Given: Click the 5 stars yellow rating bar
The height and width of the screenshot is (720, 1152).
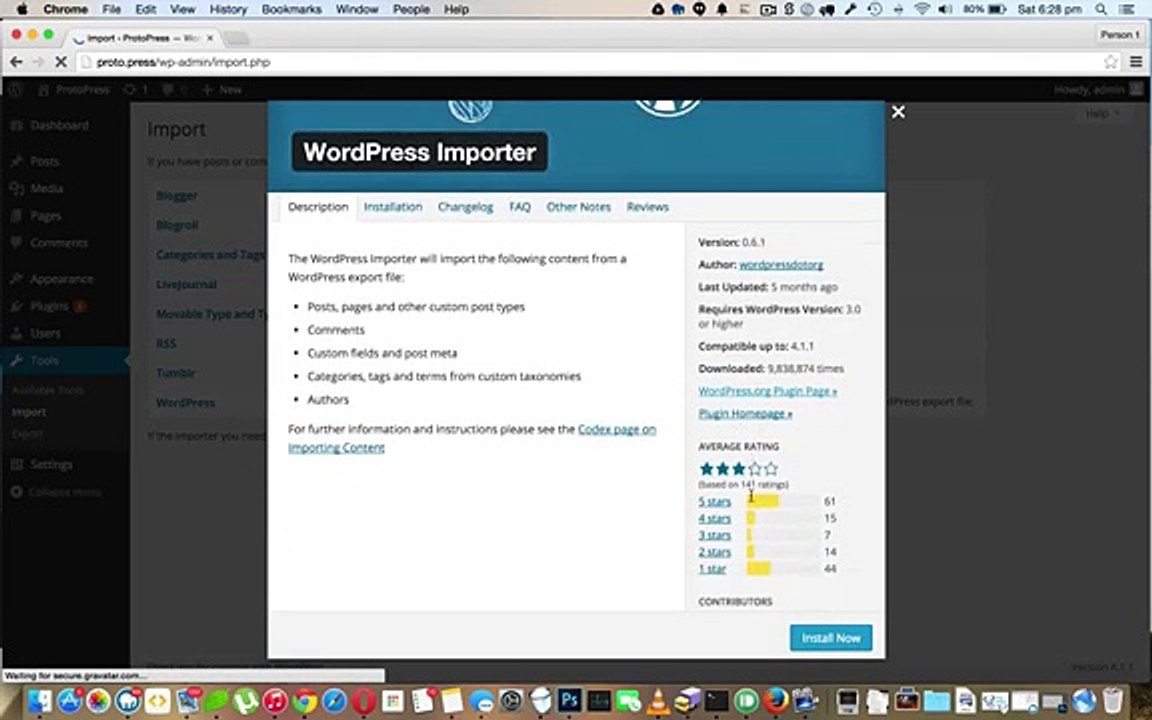Looking at the screenshot, I should point(763,501).
